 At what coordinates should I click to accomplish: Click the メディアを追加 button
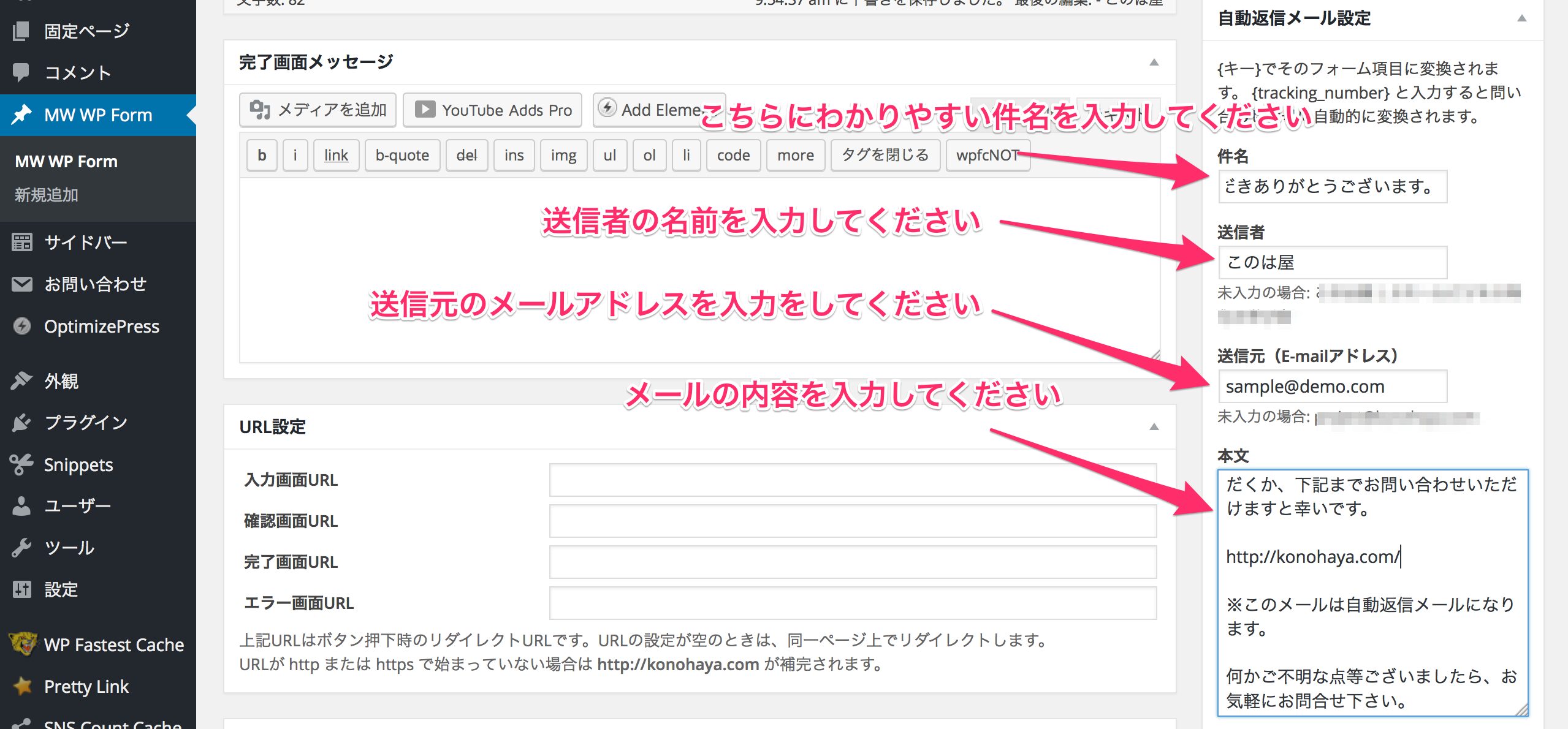[318, 110]
